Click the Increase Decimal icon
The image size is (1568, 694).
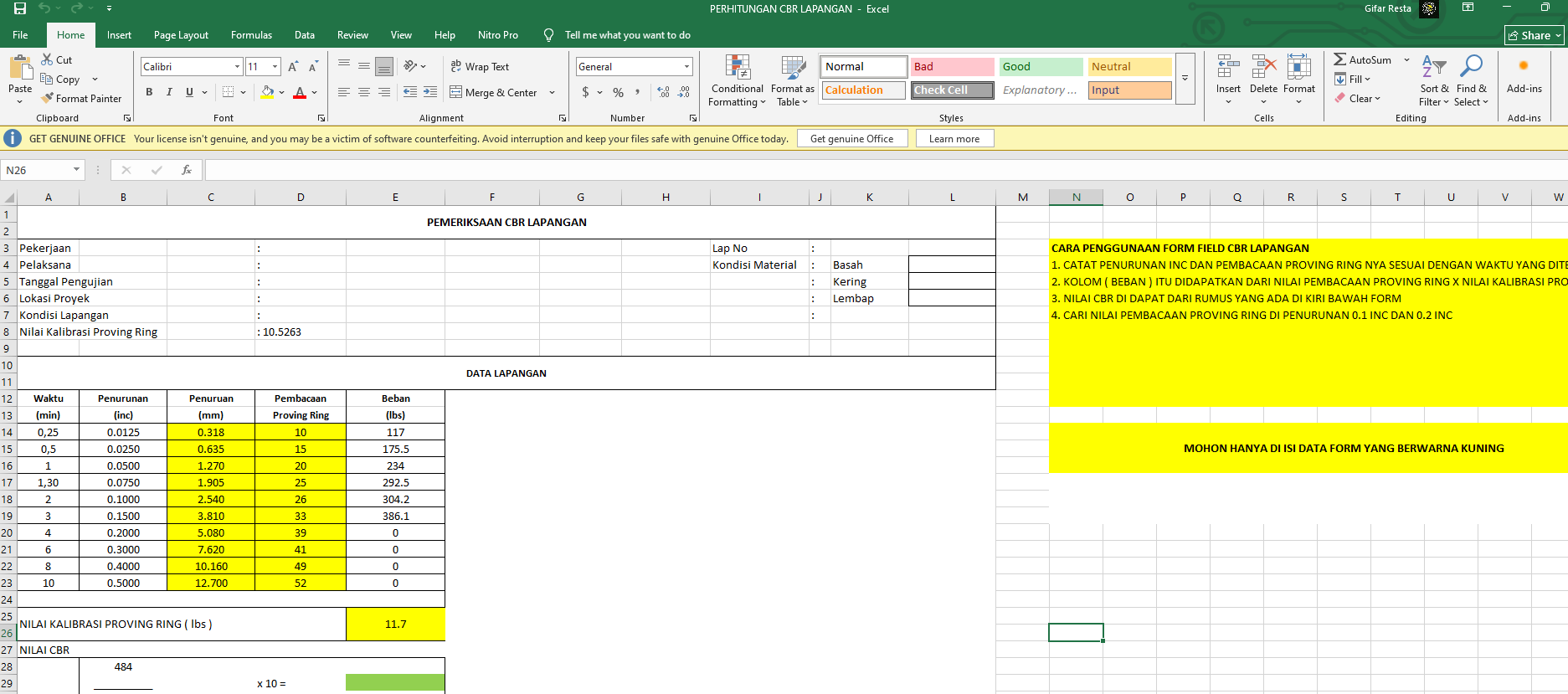[x=663, y=92]
